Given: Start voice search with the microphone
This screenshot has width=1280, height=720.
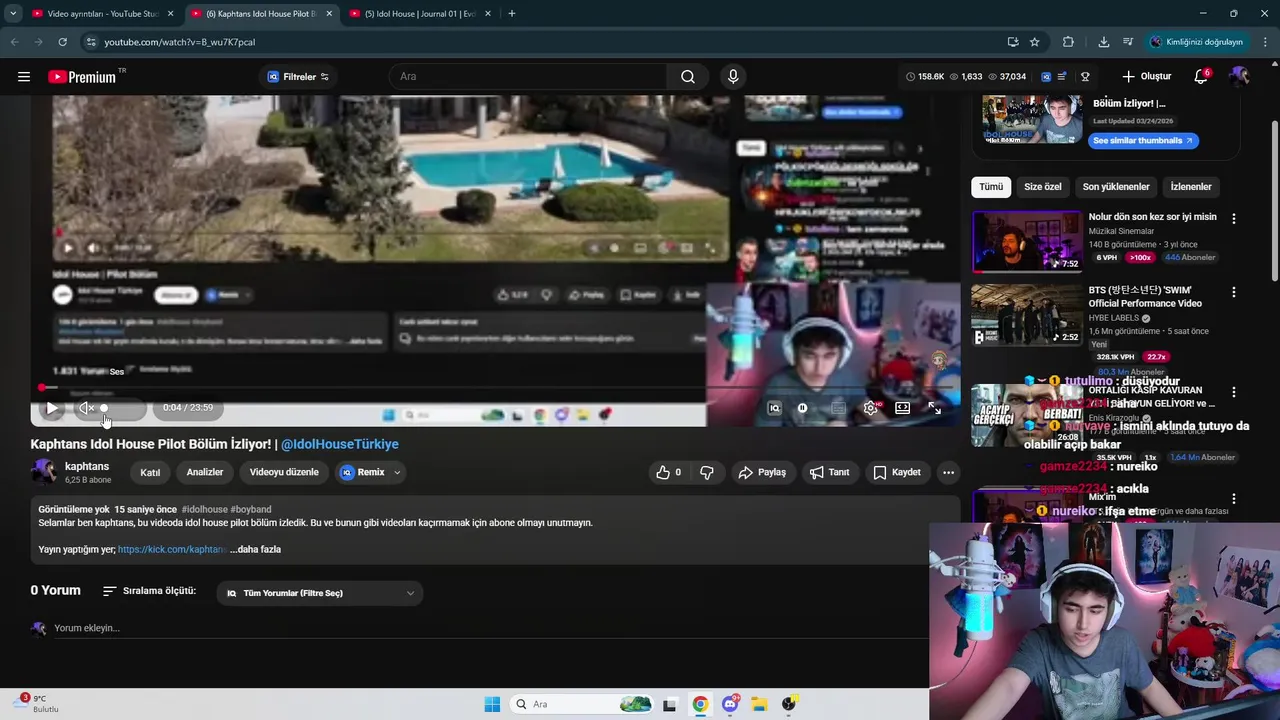Looking at the screenshot, I should (733, 76).
